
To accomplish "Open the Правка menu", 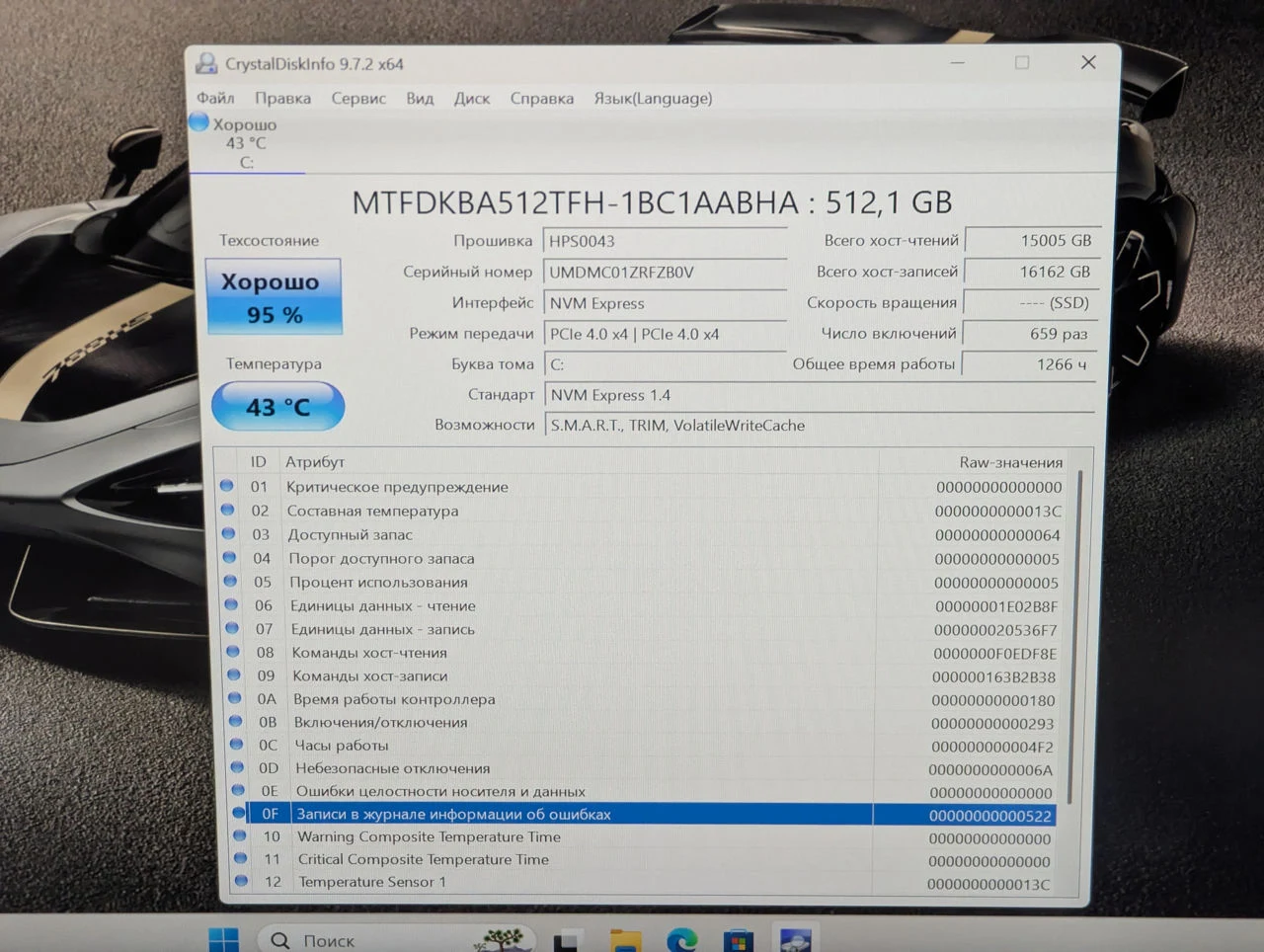I will (x=282, y=98).
